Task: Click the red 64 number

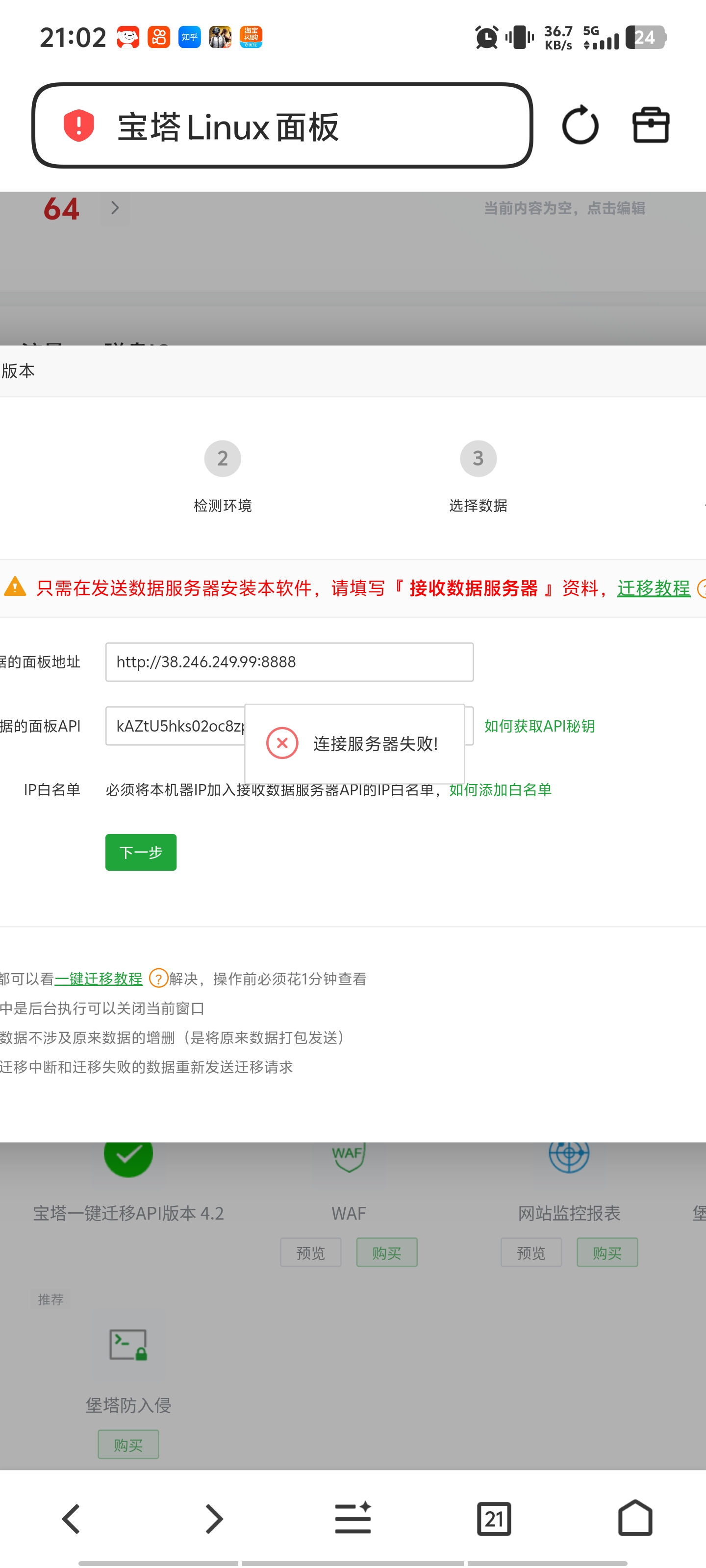Action: point(61,209)
